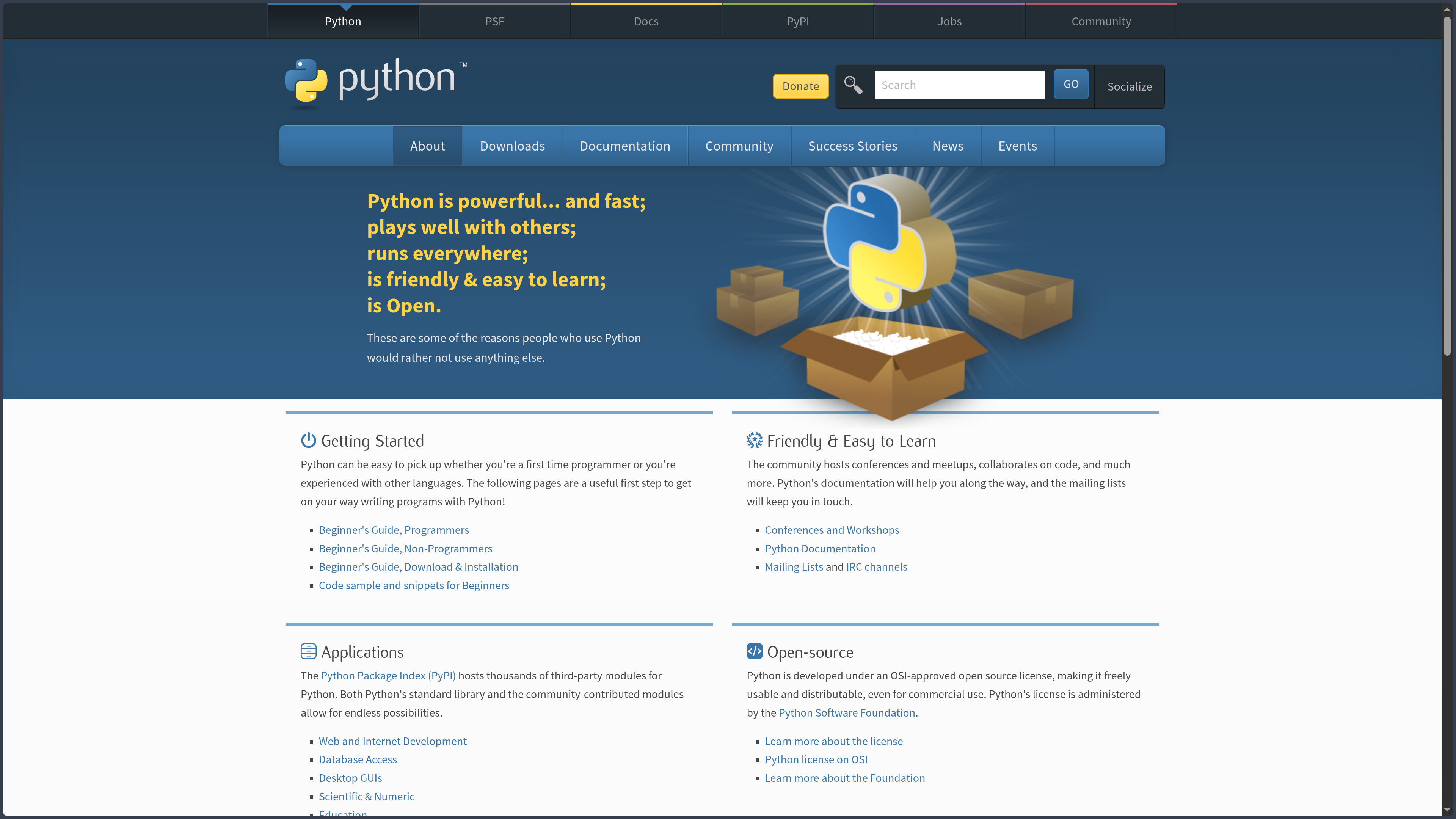
Task: Switch to the PyPI top tab
Action: click(797, 22)
